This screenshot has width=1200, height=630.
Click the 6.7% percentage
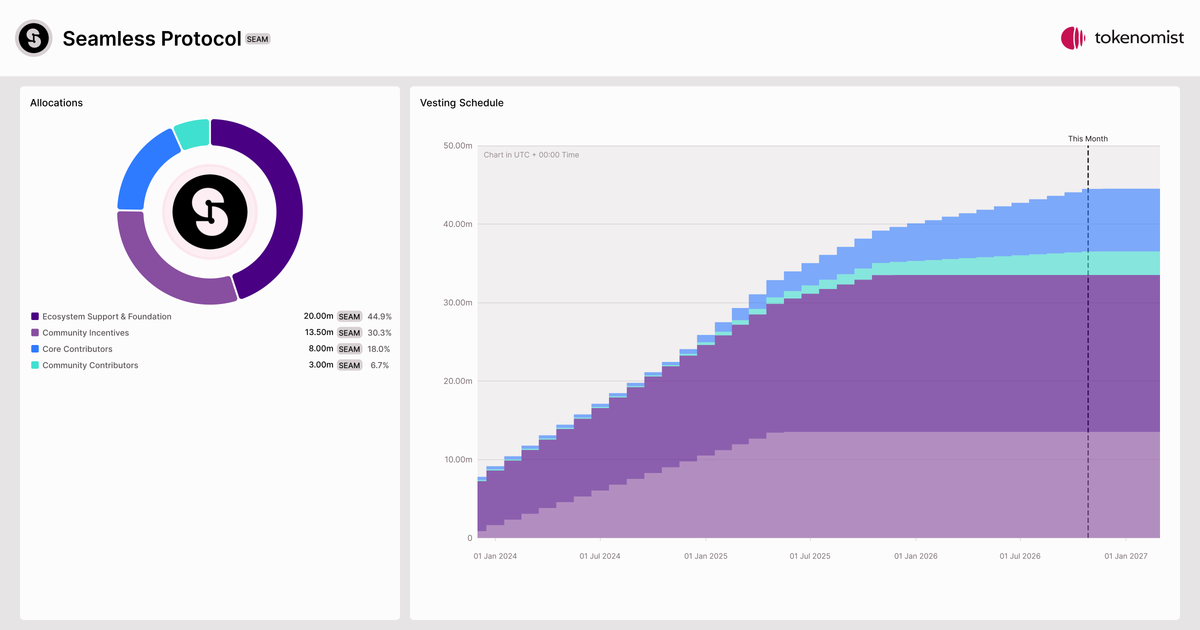click(x=379, y=365)
